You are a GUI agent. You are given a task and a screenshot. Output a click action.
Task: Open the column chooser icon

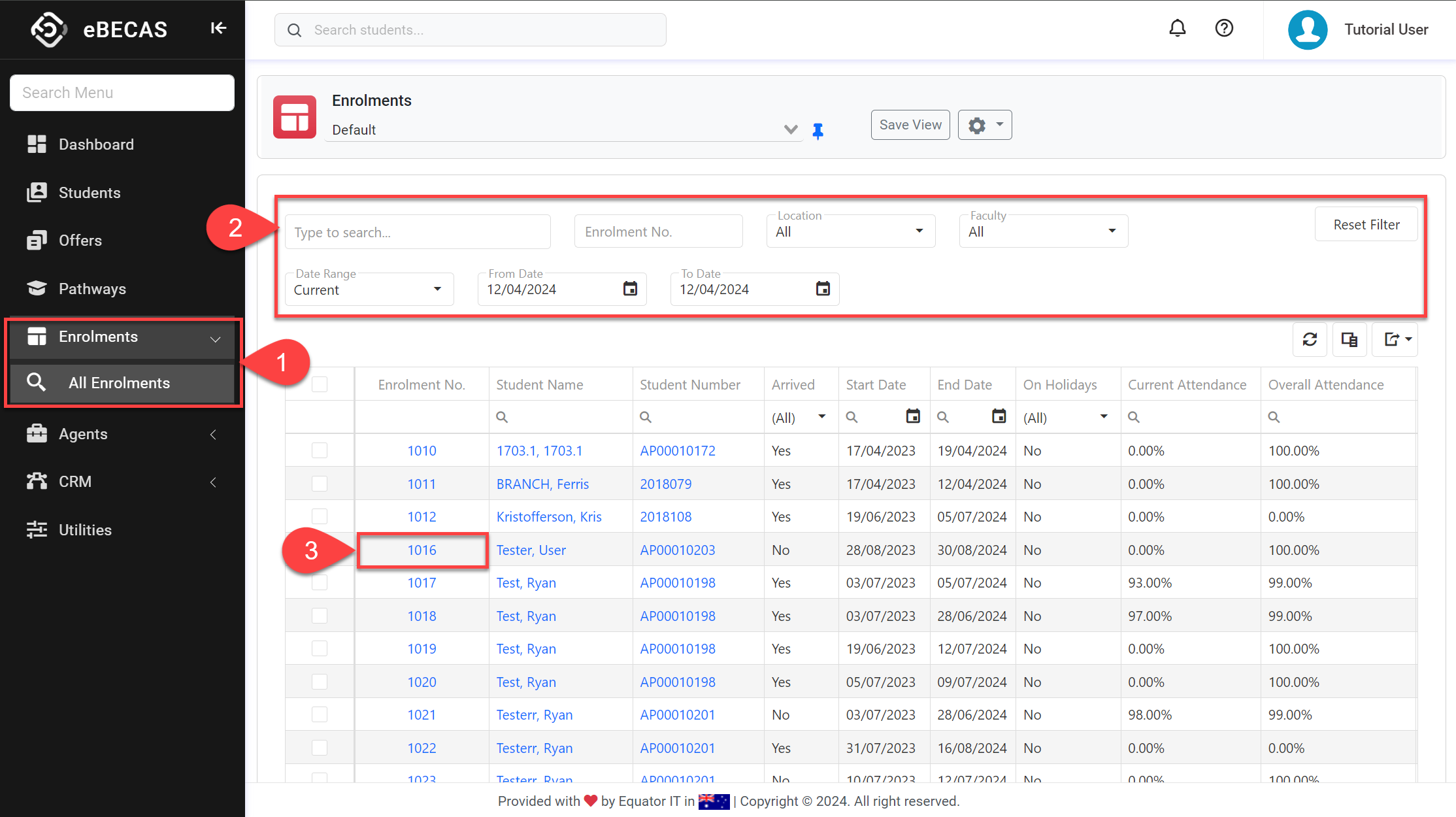tap(1349, 339)
